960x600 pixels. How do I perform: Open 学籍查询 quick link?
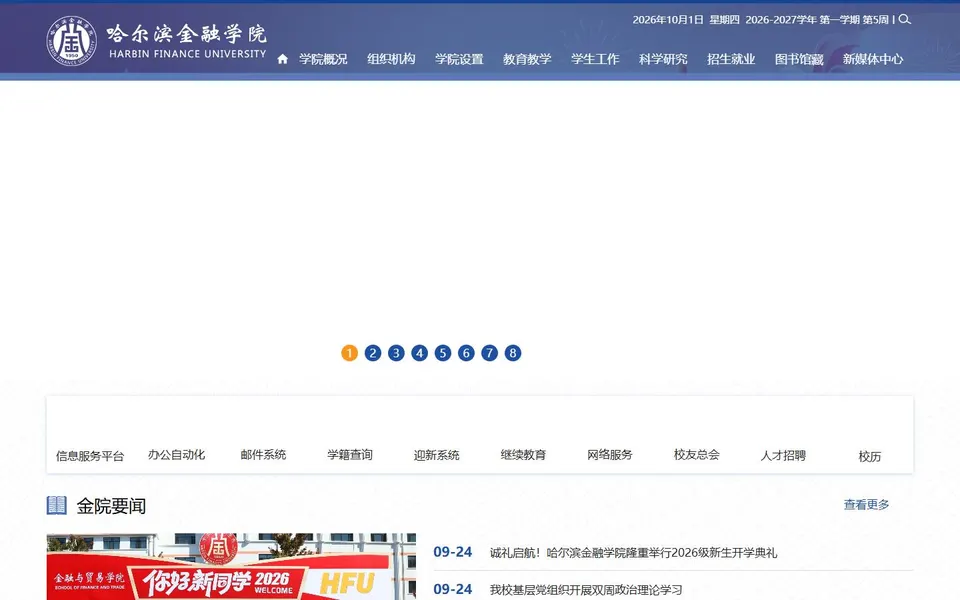tap(350, 455)
